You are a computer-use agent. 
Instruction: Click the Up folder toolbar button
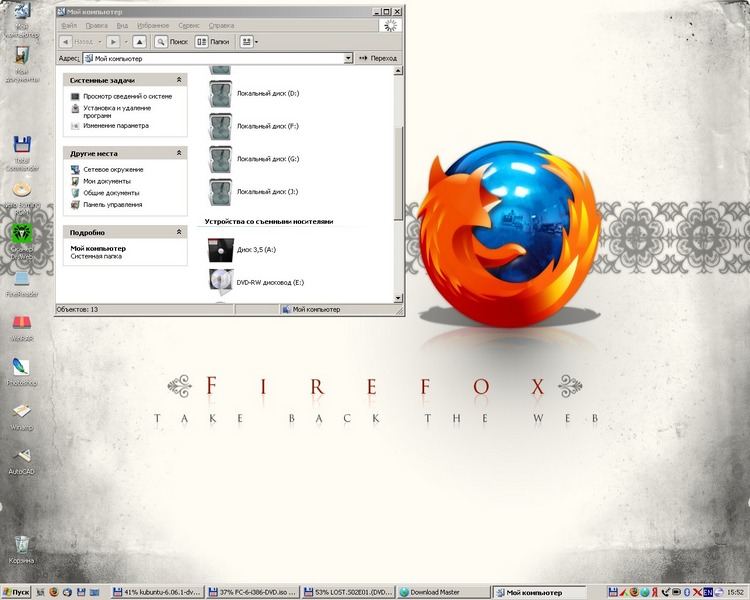pos(139,42)
